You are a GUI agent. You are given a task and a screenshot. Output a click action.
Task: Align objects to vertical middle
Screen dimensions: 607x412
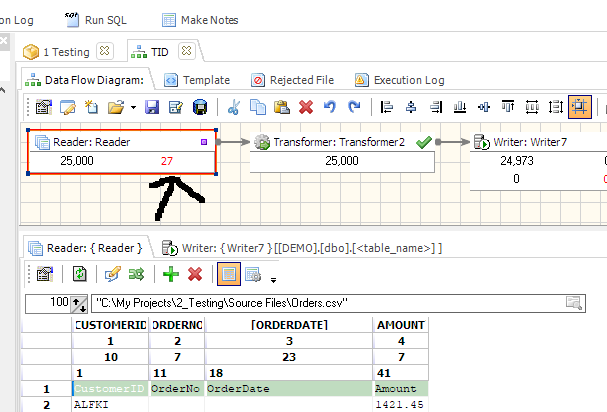(x=484, y=107)
